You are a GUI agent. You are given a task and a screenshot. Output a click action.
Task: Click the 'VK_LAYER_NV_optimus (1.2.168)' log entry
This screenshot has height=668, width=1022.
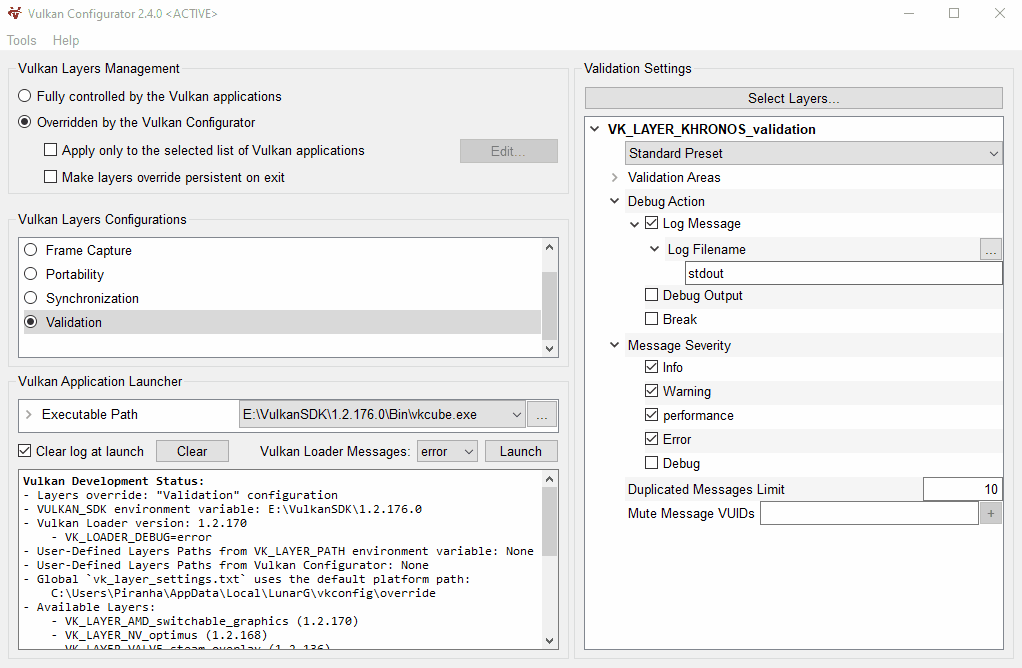pos(166,635)
